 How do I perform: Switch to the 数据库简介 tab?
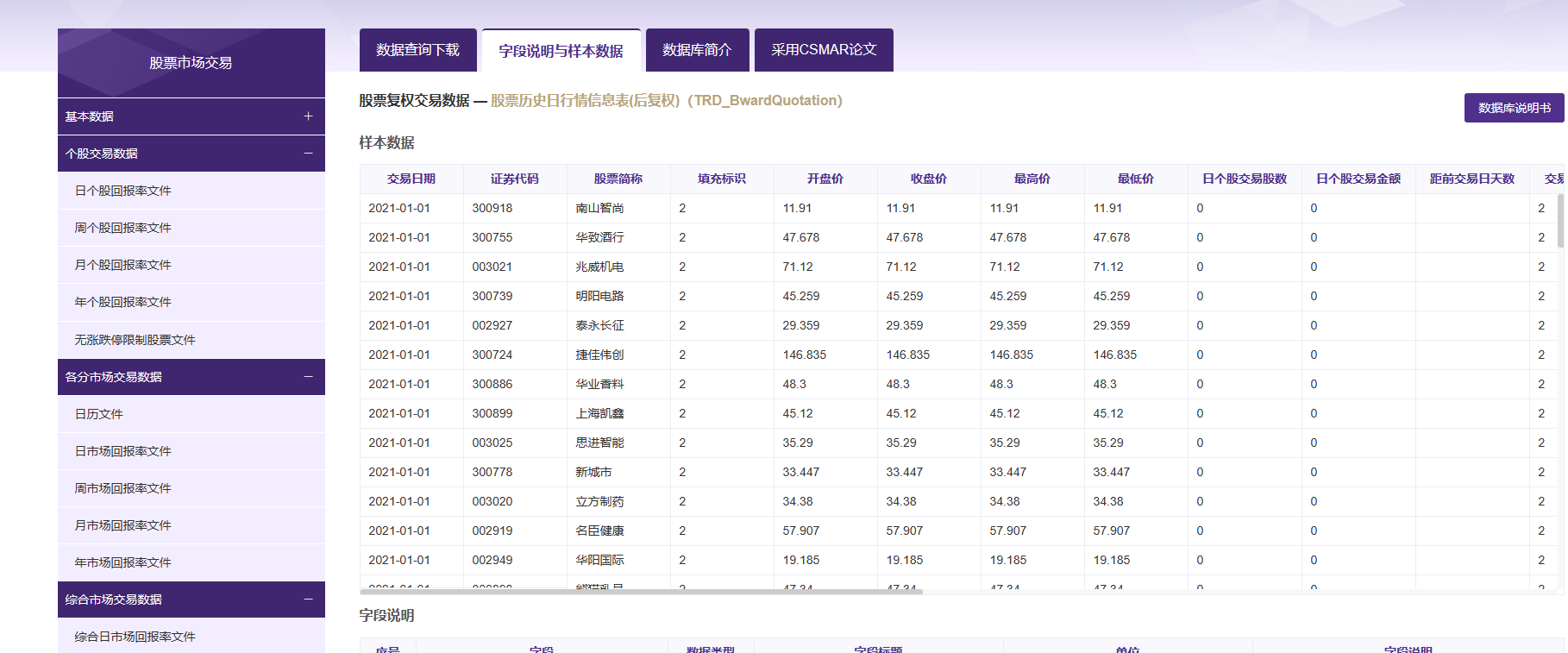tap(697, 50)
